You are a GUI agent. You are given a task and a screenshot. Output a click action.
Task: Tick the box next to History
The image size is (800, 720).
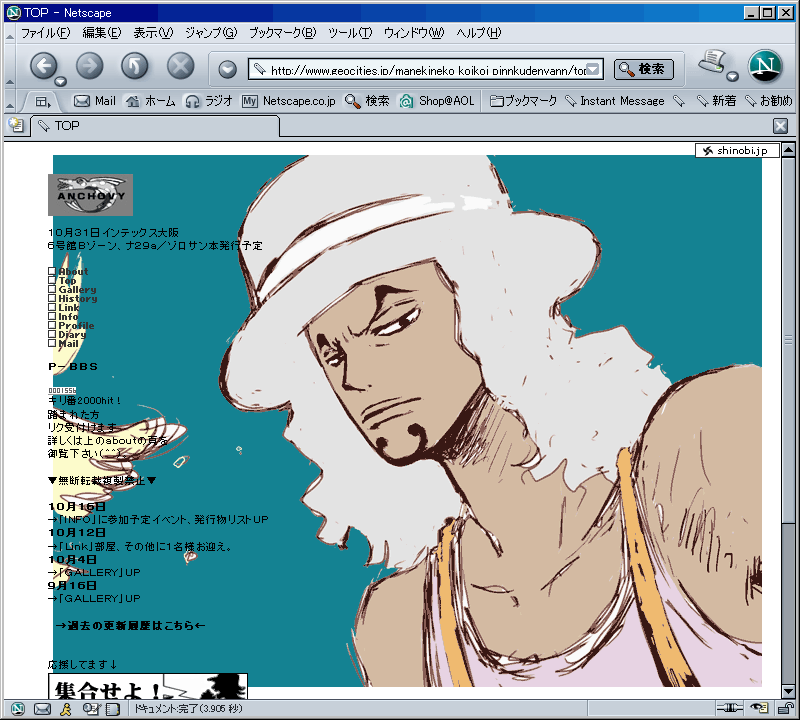[x=52, y=299]
